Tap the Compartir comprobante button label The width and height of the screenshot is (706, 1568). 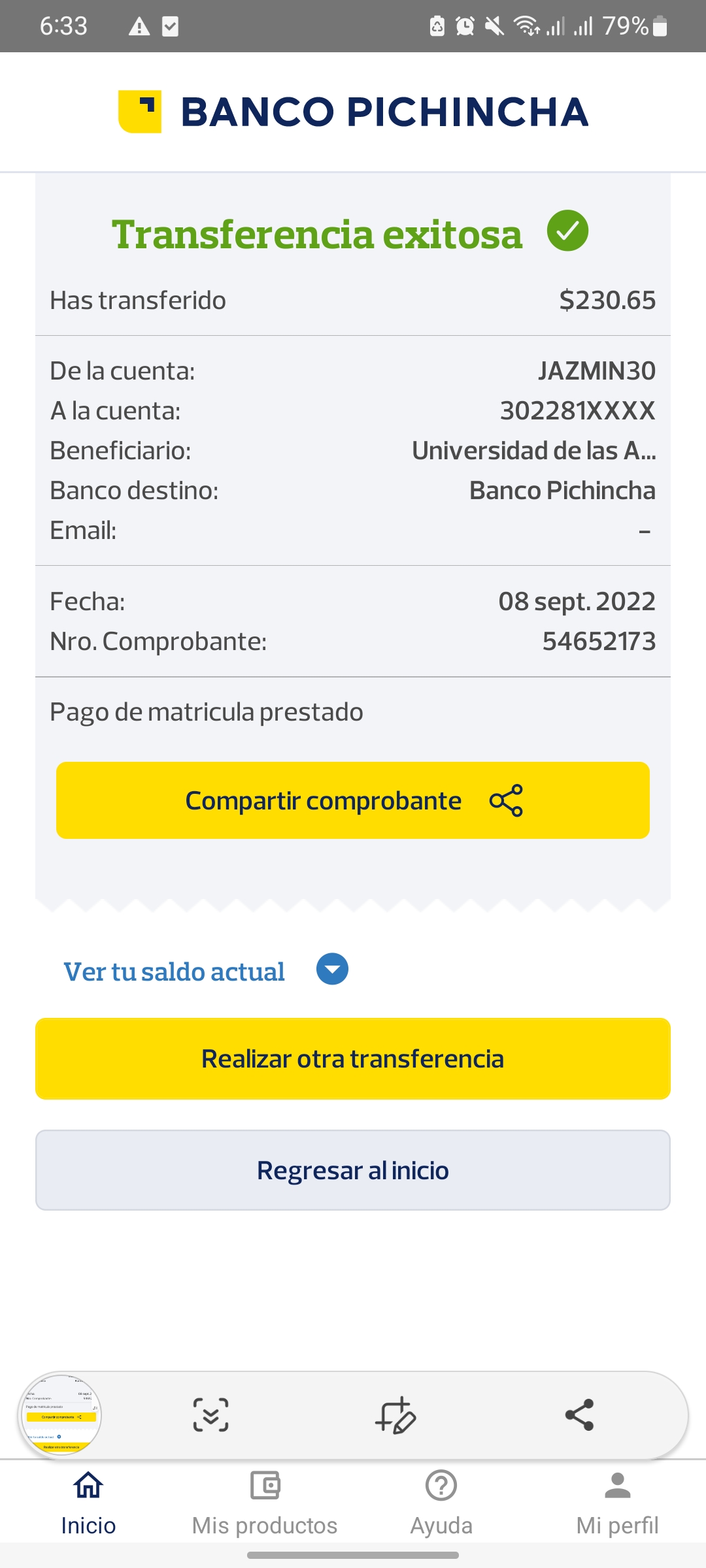(x=324, y=801)
